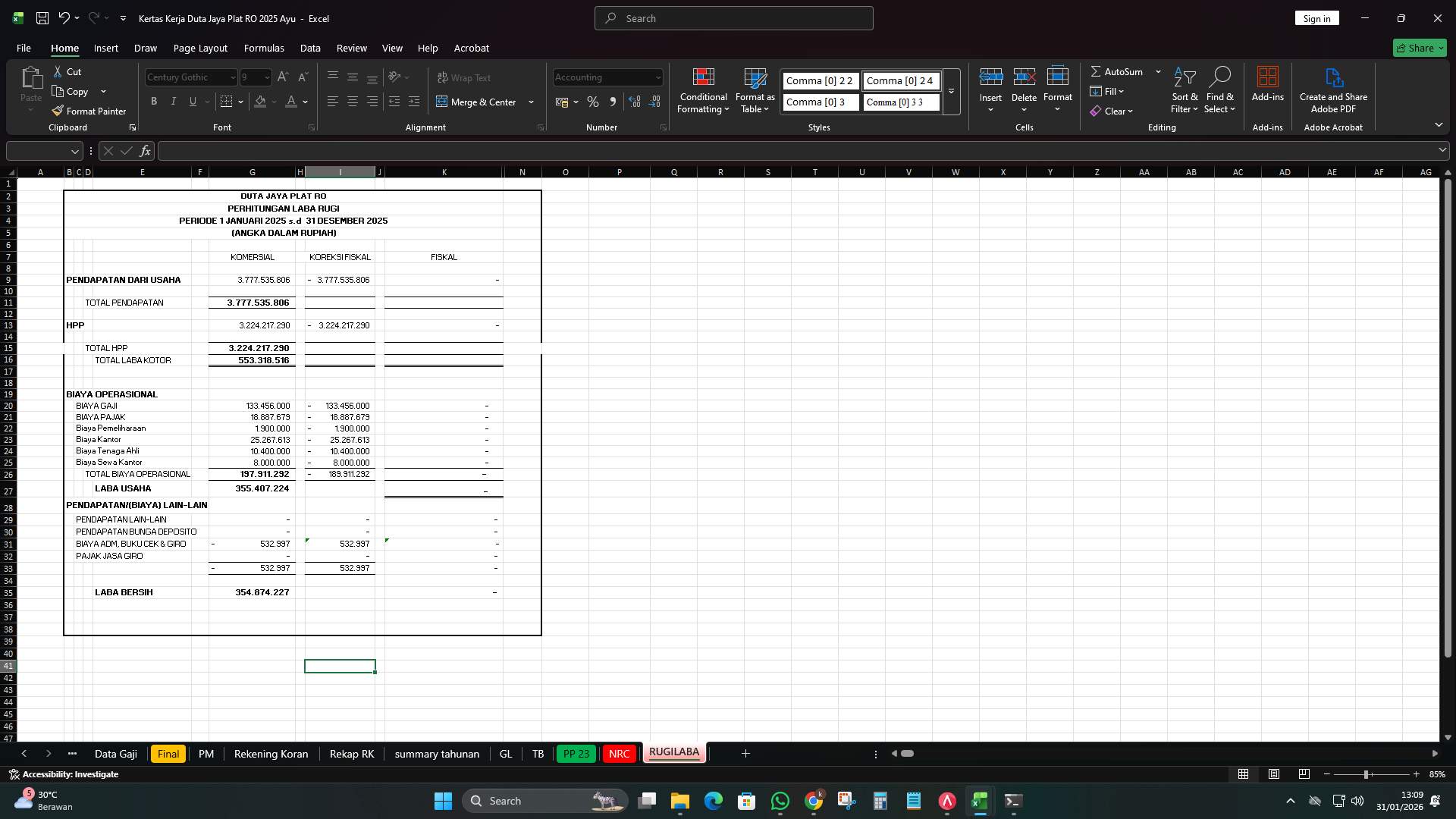Click Create and Share Adobe PDF
The width and height of the screenshot is (1456, 819).
(1333, 91)
